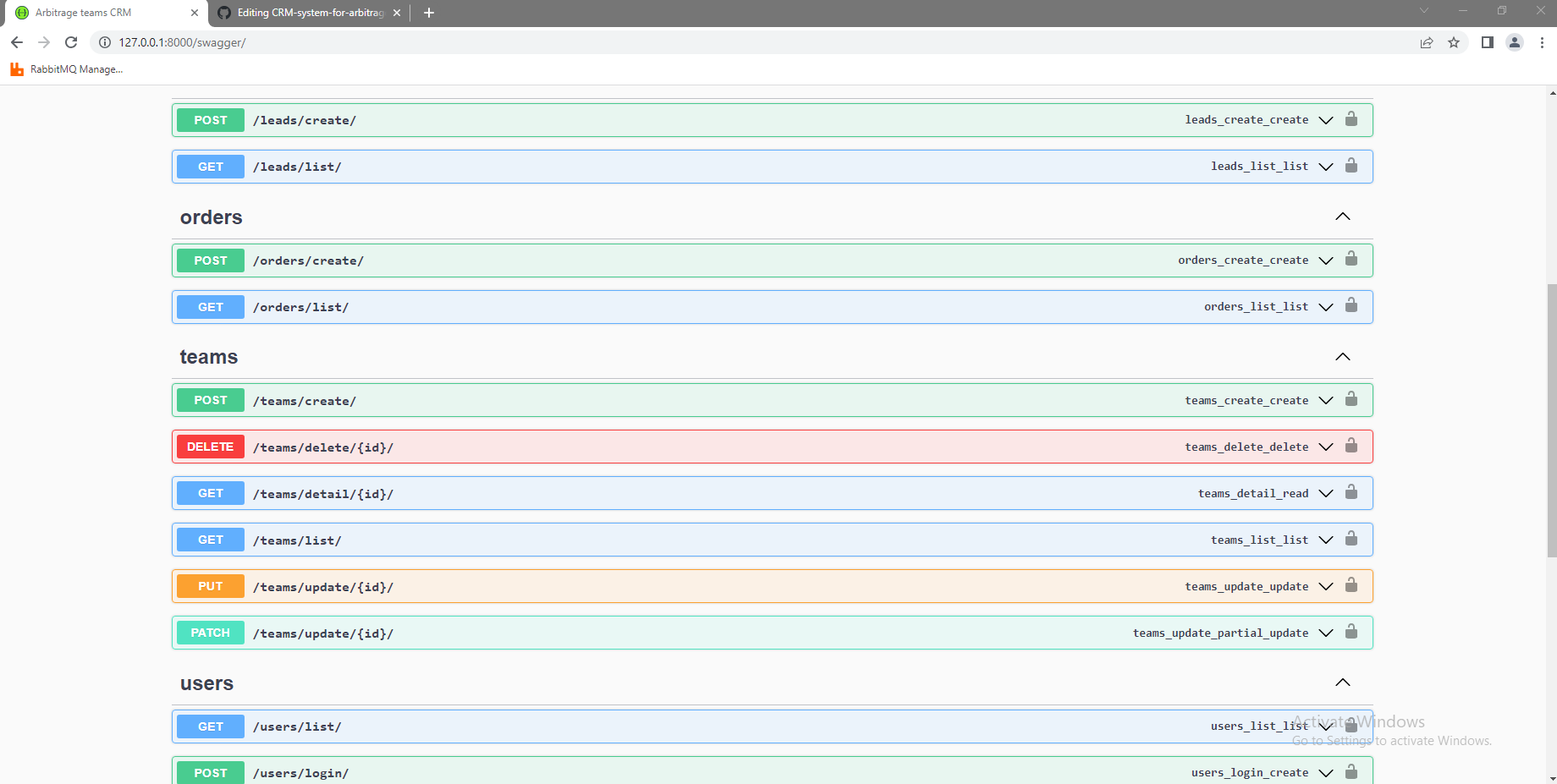
Task: Click inside the browser address bar
Action: click(x=338, y=41)
